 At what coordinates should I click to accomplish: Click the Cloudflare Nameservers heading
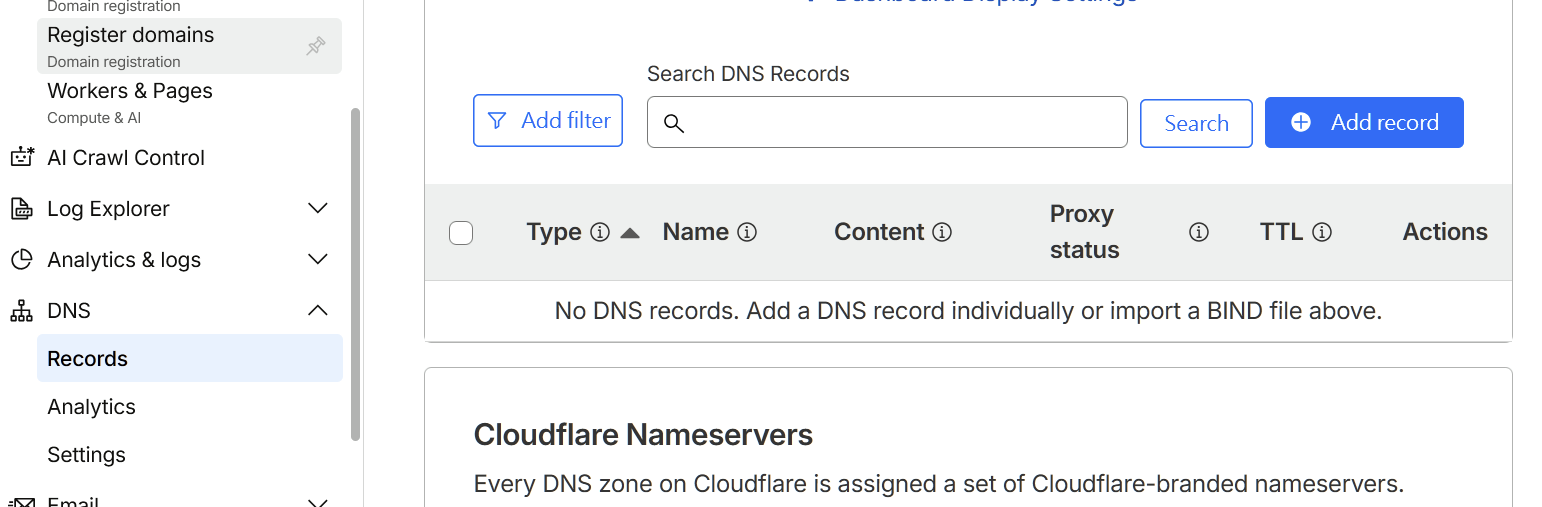tap(643, 435)
